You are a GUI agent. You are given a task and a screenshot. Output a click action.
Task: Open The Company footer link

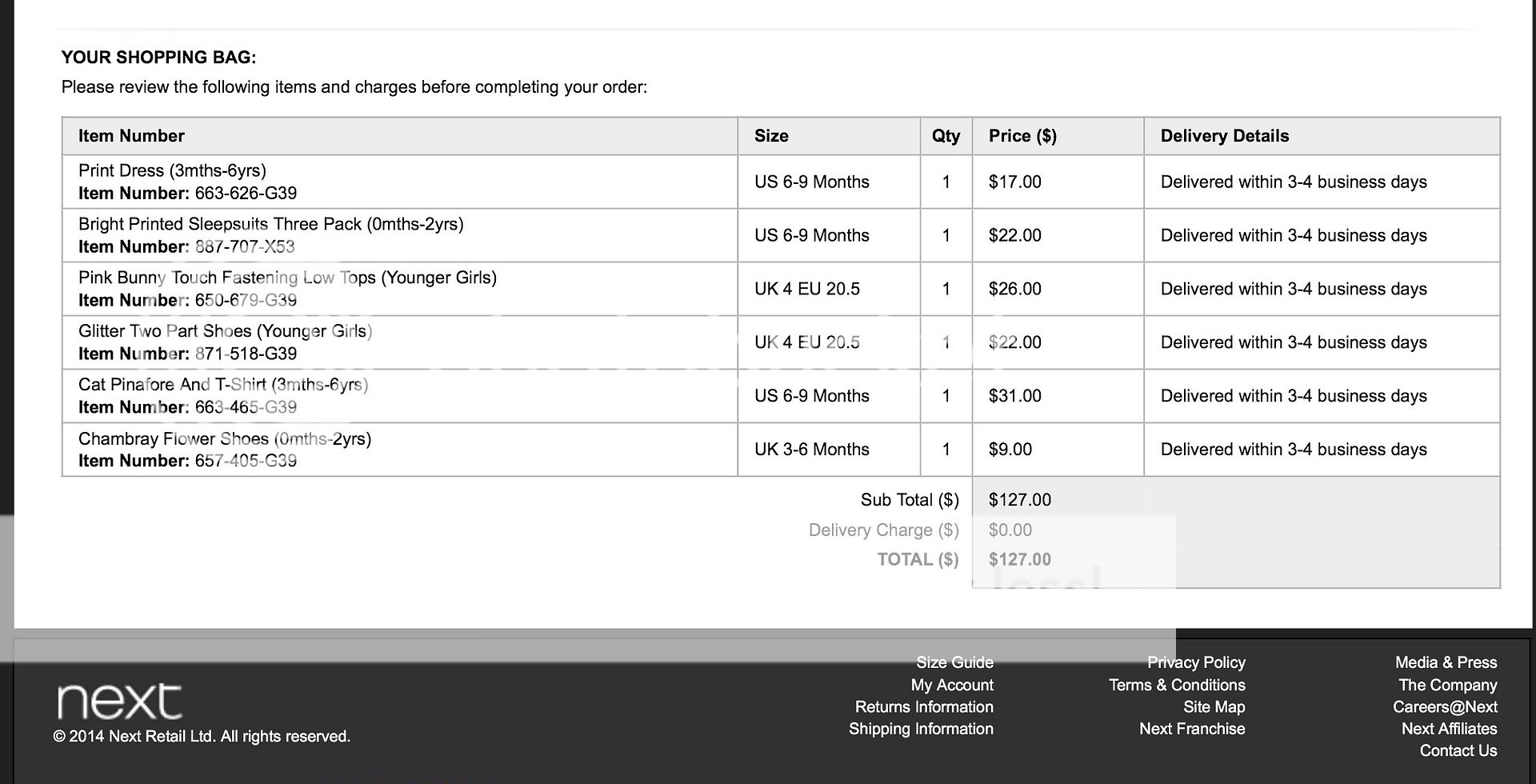(1447, 685)
